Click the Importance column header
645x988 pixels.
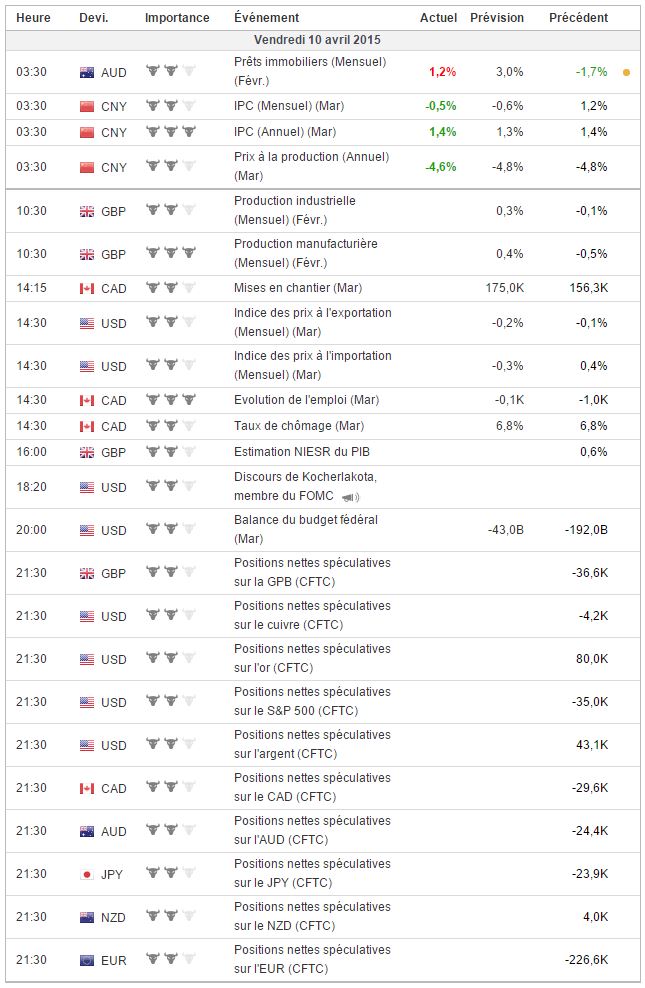click(177, 18)
